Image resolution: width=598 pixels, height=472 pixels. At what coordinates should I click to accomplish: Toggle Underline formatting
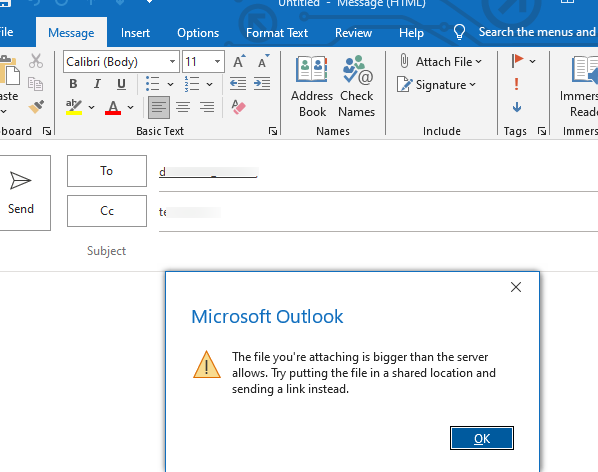pos(121,84)
